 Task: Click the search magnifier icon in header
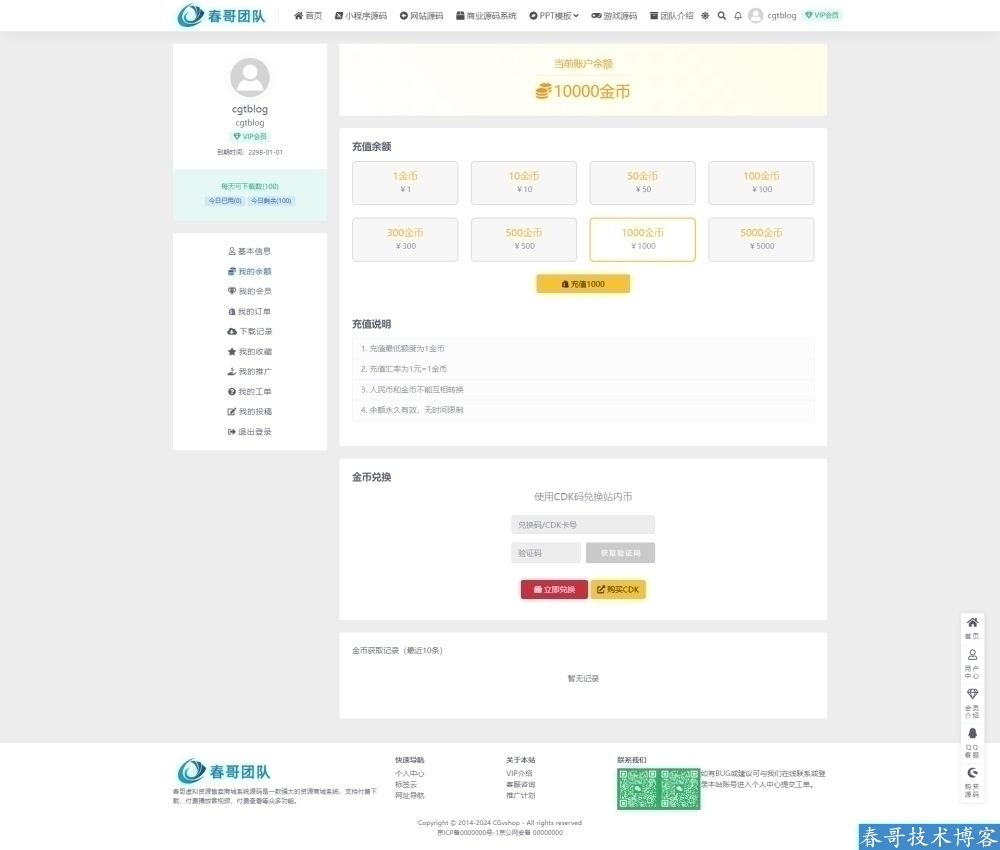coord(722,16)
